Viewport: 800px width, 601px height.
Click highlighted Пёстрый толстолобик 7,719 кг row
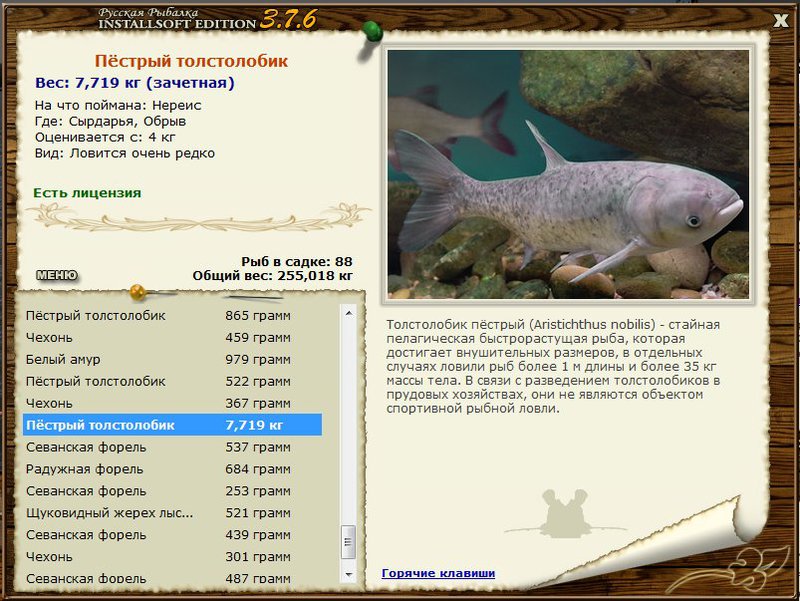click(x=172, y=425)
